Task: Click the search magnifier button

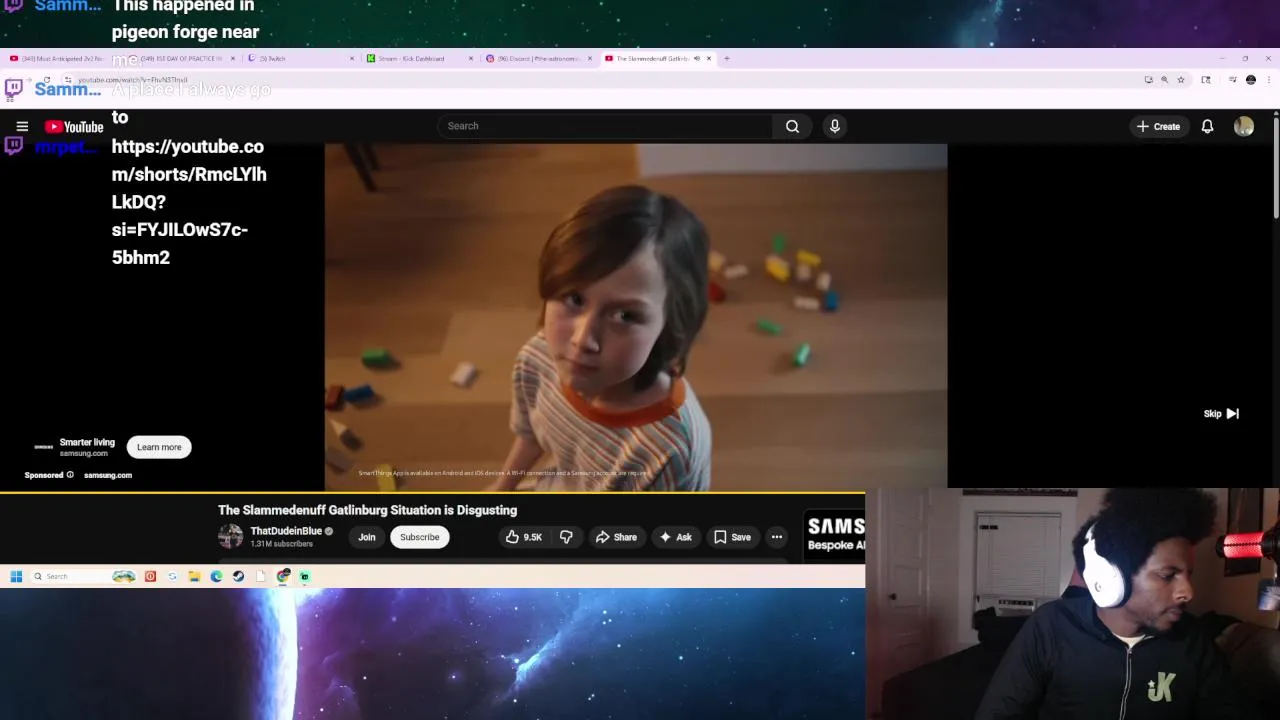Action: click(792, 126)
